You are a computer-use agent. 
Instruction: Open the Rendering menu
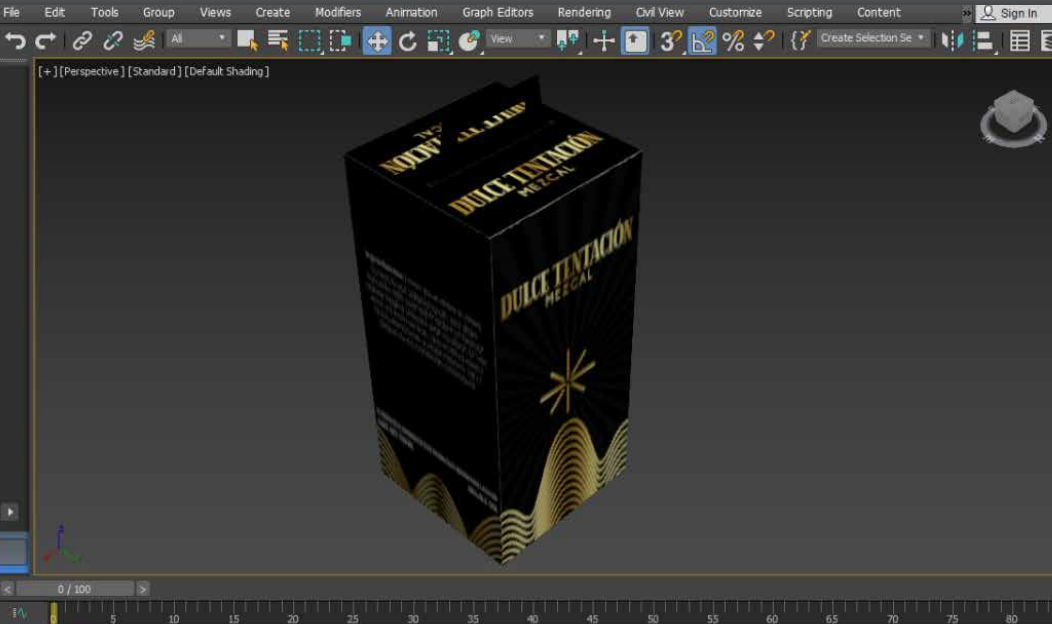pos(584,12)
